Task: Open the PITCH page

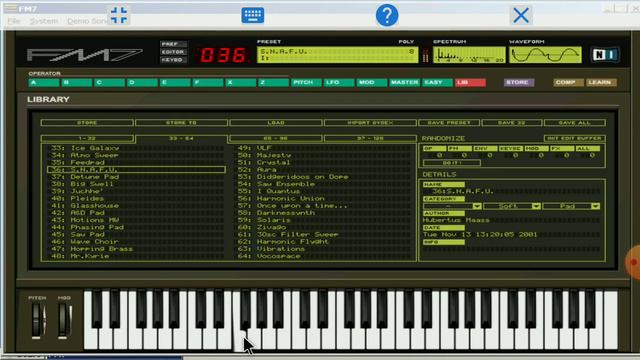Action: [x=306, y=82]
